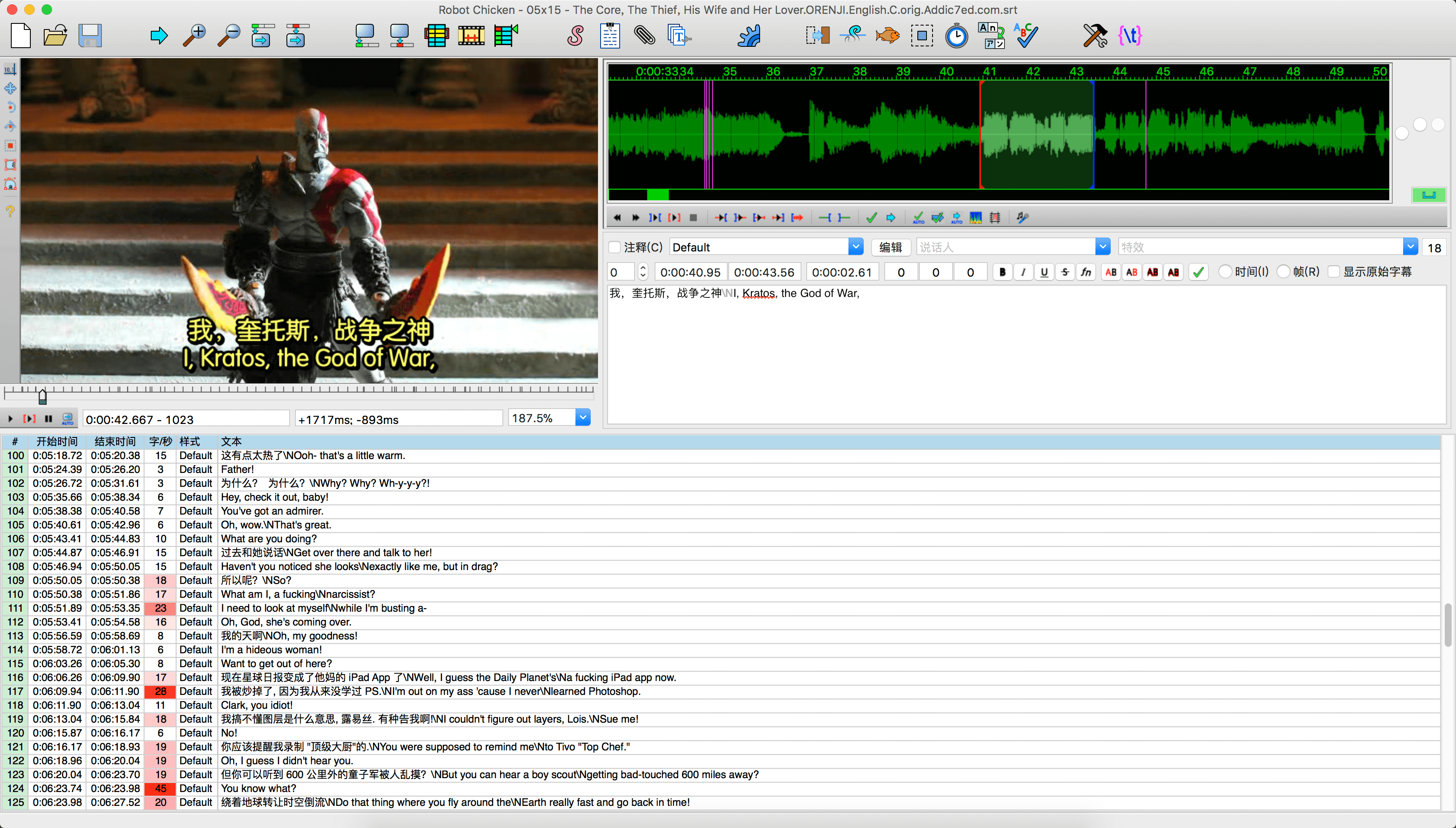Open the Styles Manager S icon
Image resolution: width=1456 pixels, height=828 pixels.
tap(575, 36)
